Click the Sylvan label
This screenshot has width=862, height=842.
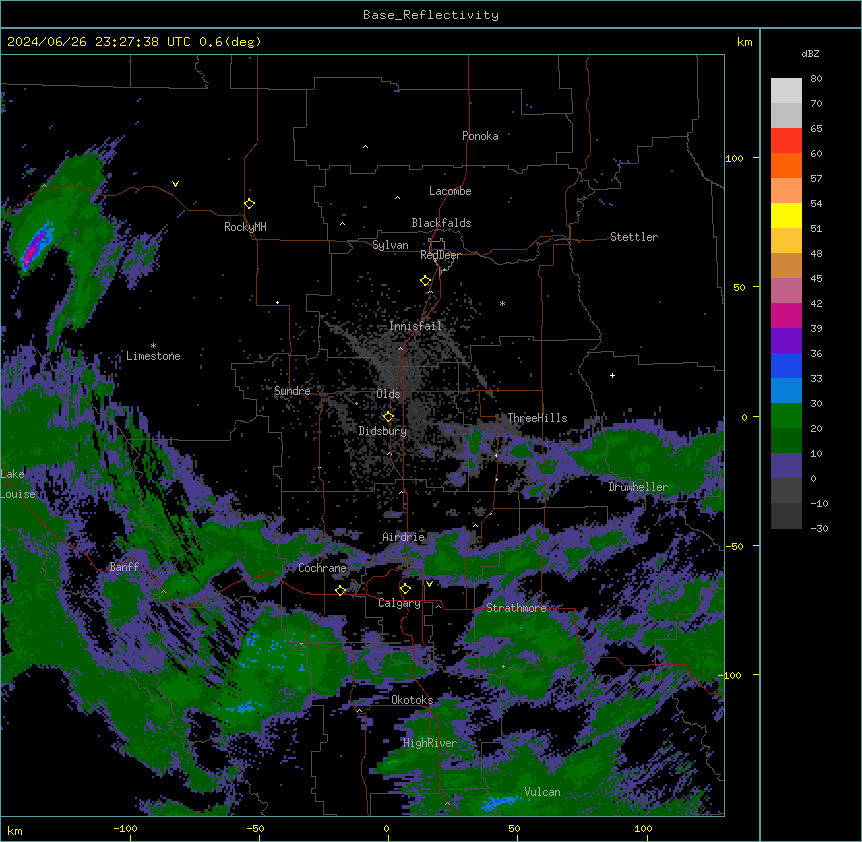click(390, 245)
